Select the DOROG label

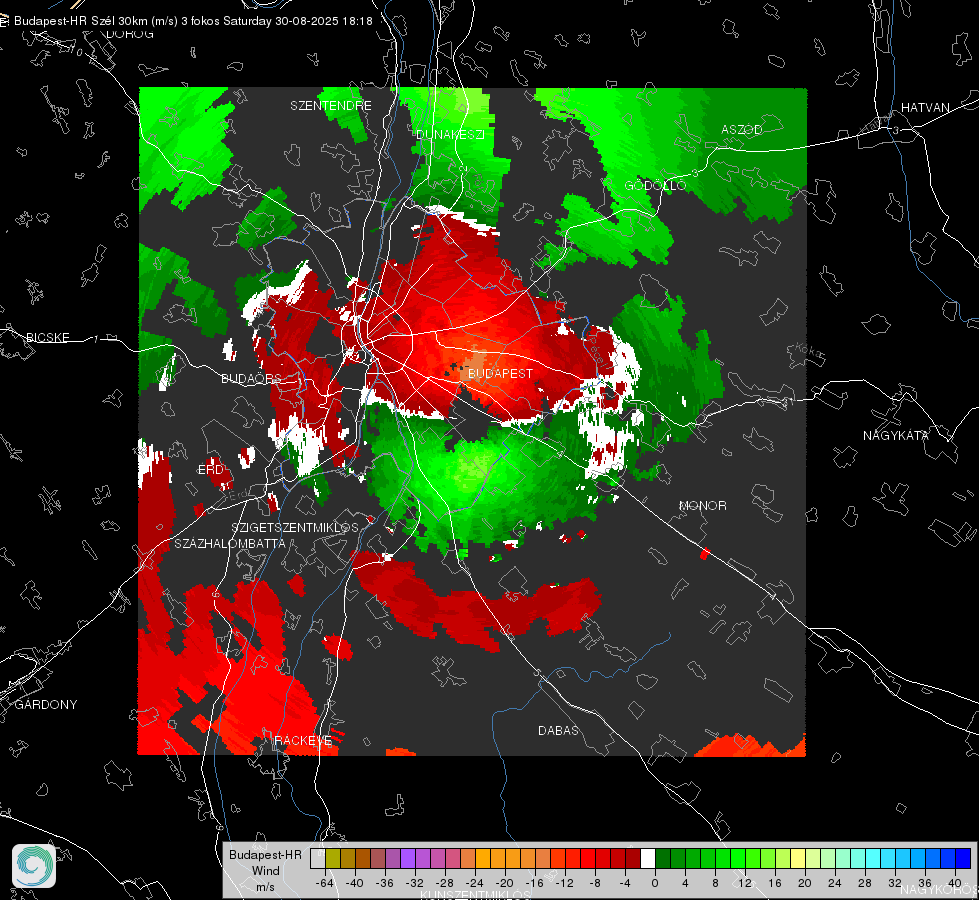click(x=130, y=34)
